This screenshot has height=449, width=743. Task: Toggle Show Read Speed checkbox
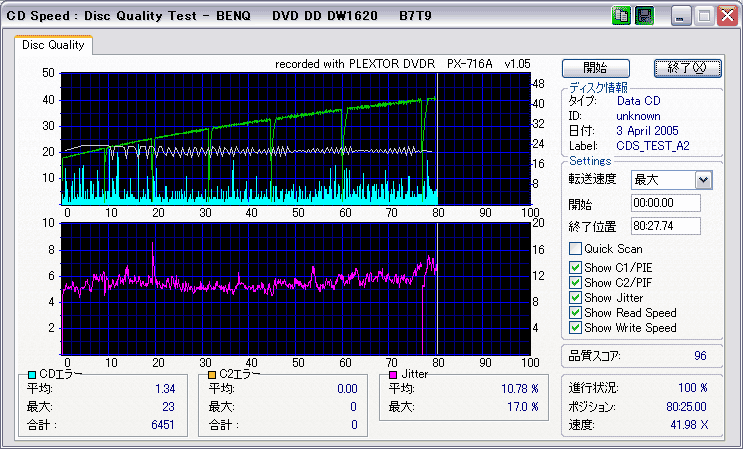click(575, 313)
